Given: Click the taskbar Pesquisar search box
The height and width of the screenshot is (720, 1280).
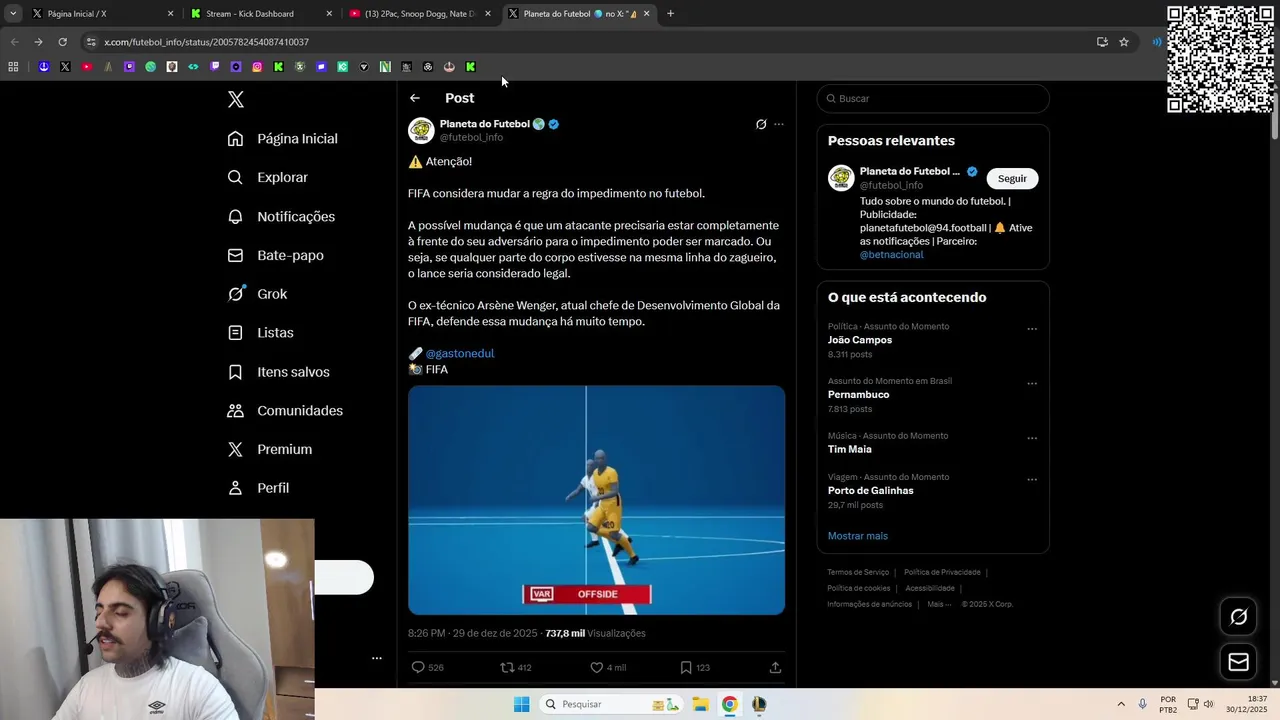Looking at the screenshot, I should tap(612, 704).
